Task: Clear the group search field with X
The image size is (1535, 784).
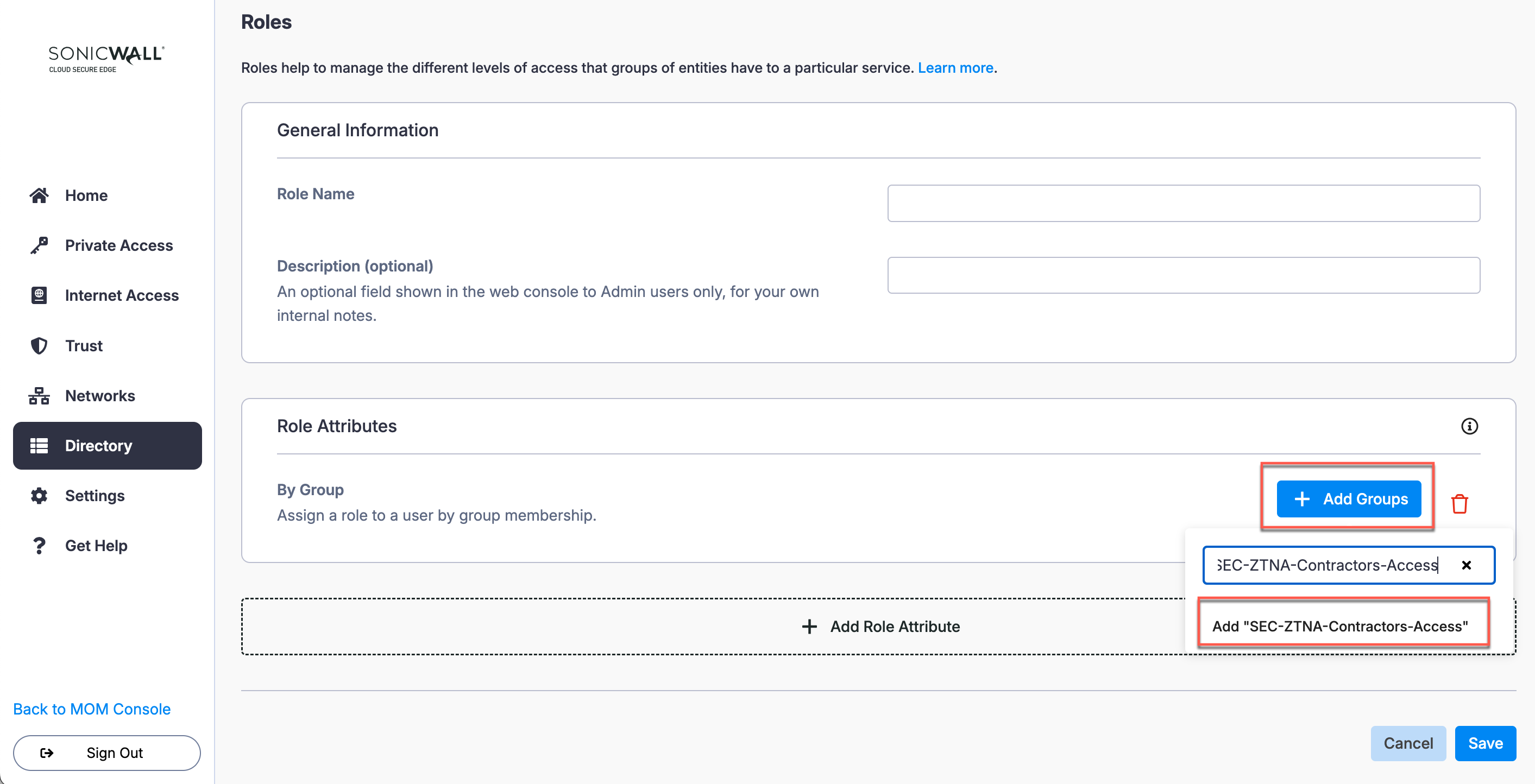Action: click(1467, 565)
